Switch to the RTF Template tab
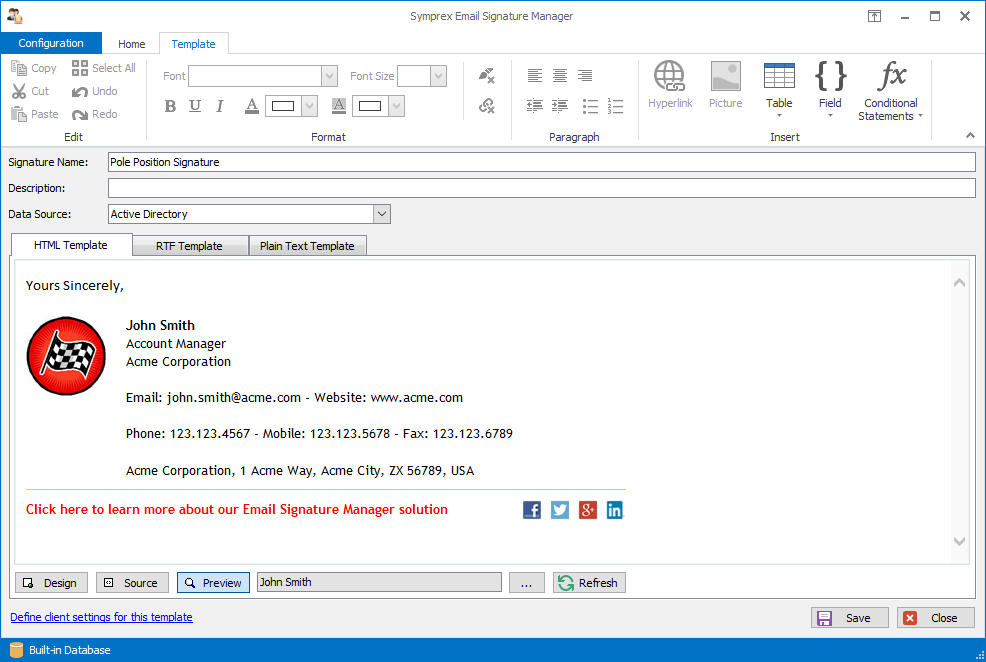 (189, 246)
